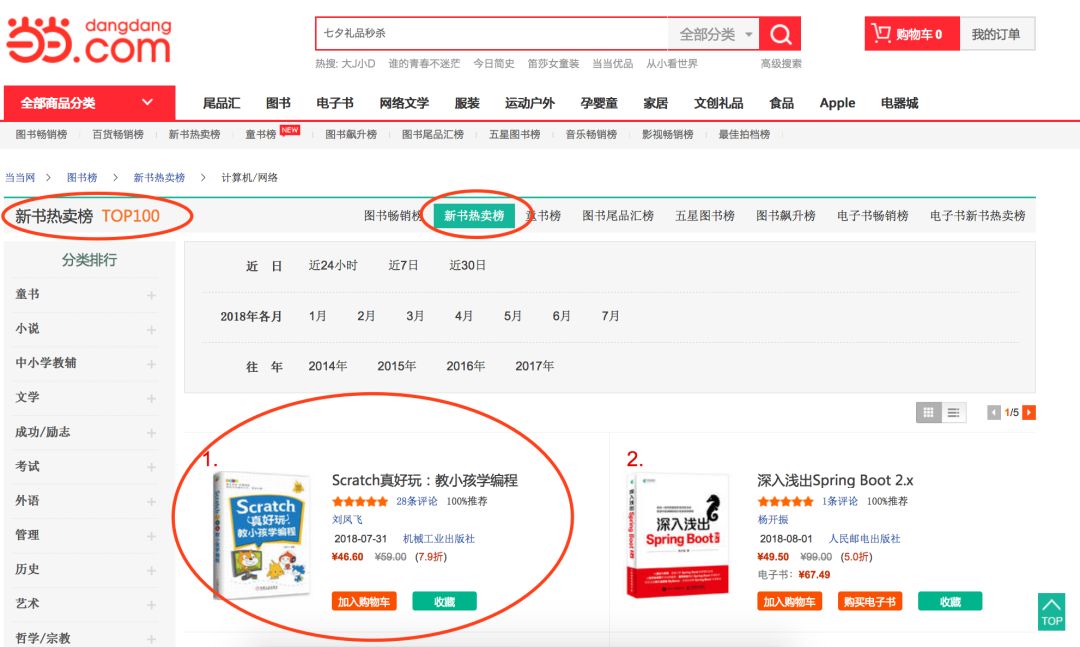
Task: Open the 网络文学 nav item
Action: coord(404,103)
